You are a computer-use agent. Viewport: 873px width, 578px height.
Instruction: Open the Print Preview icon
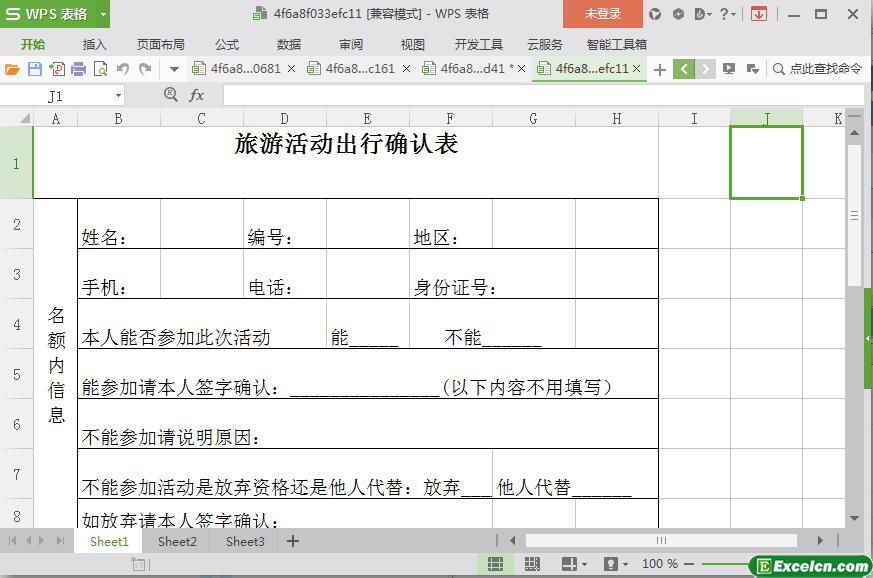click(x=100, y=69)
